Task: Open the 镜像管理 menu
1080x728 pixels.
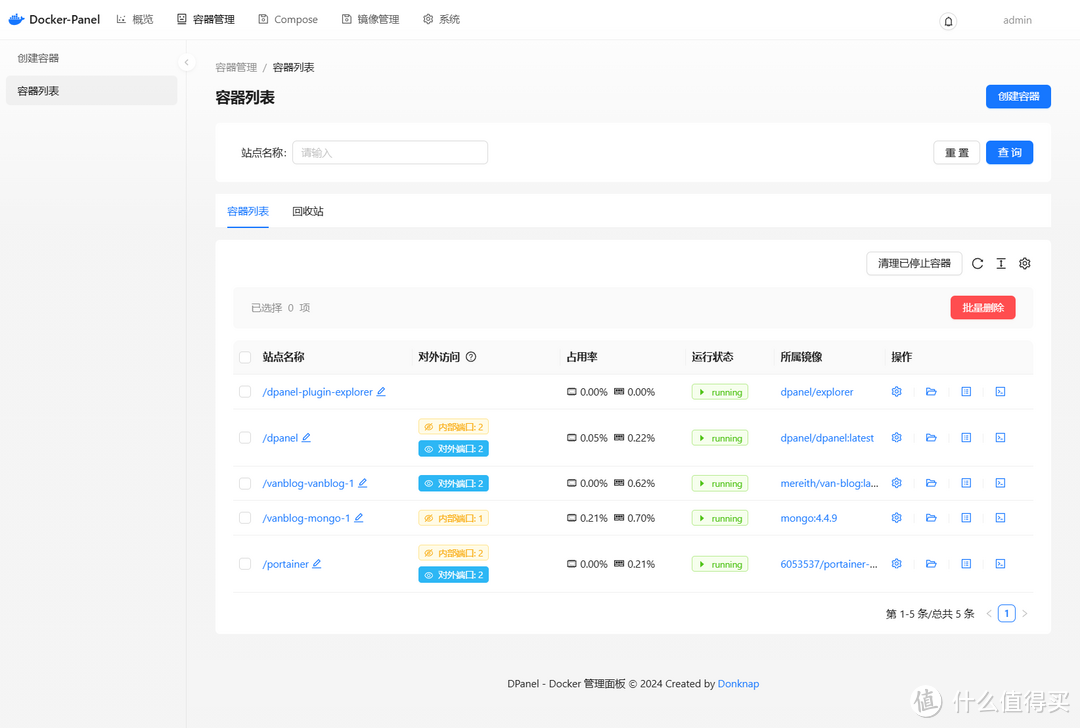Action: click(x=370, y=18)
